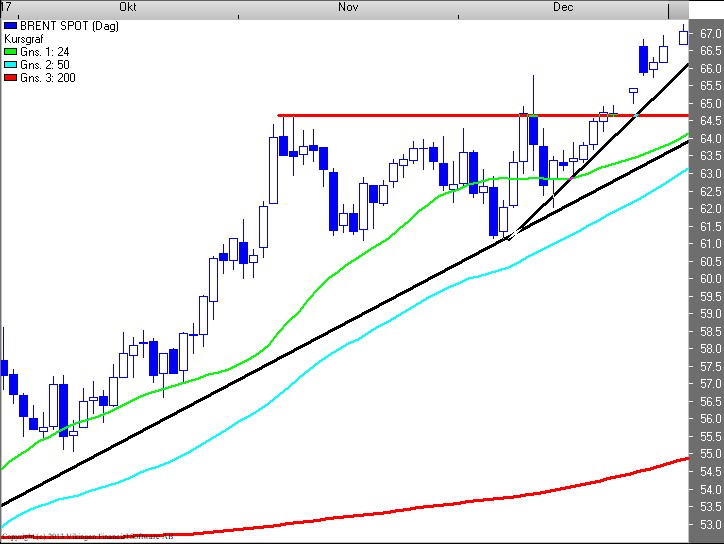Click the 'Dec' month label on time axis
Image resolution: width=724 pixels, height=544 pixels.
coord(563,7)
